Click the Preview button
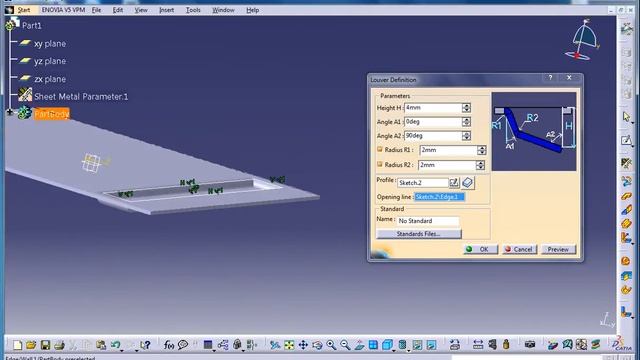The image size is (640, 360). pyautogui.click(x=558, y=249)
